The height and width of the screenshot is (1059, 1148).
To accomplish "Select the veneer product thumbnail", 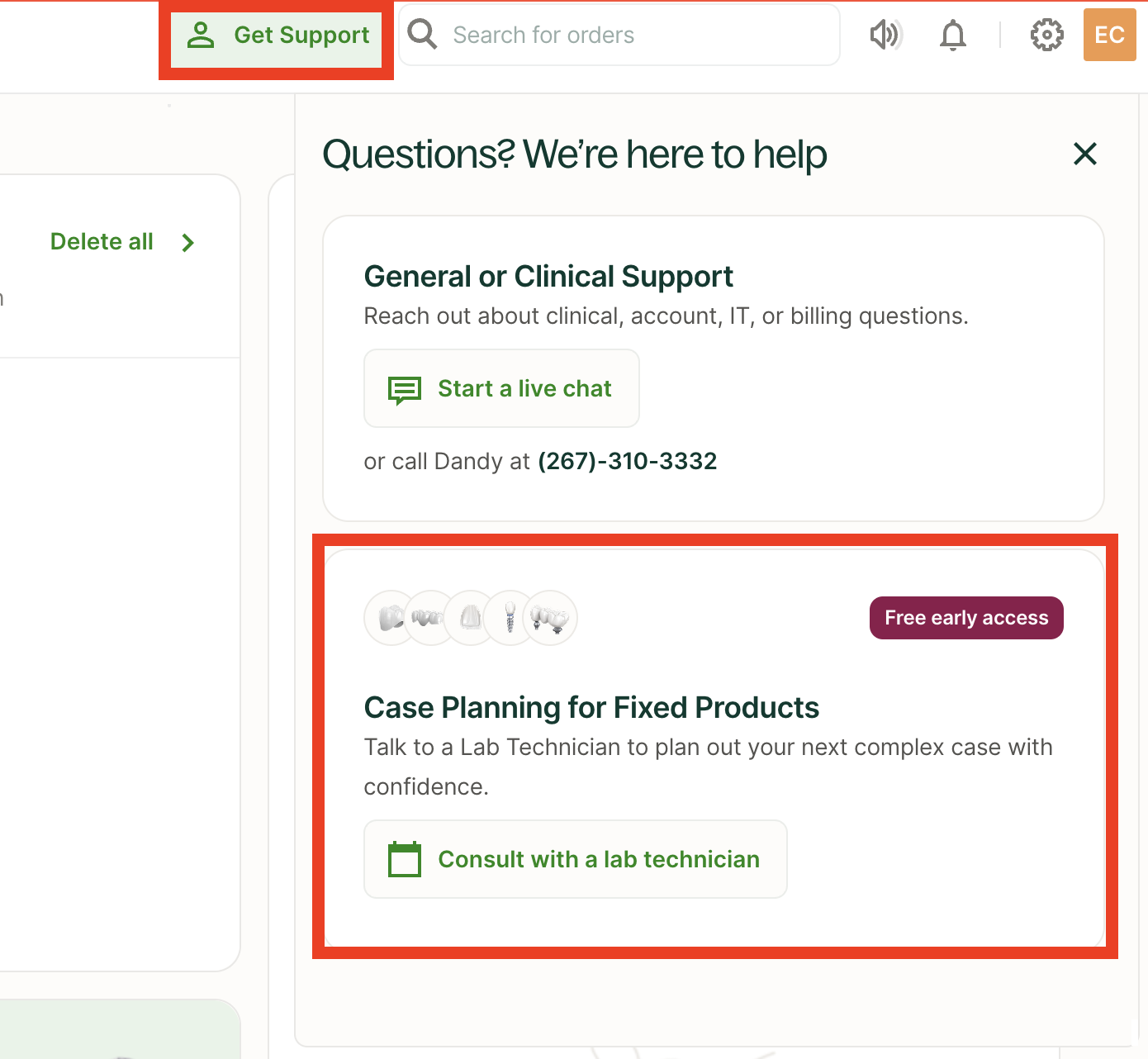I will point(470,618).
